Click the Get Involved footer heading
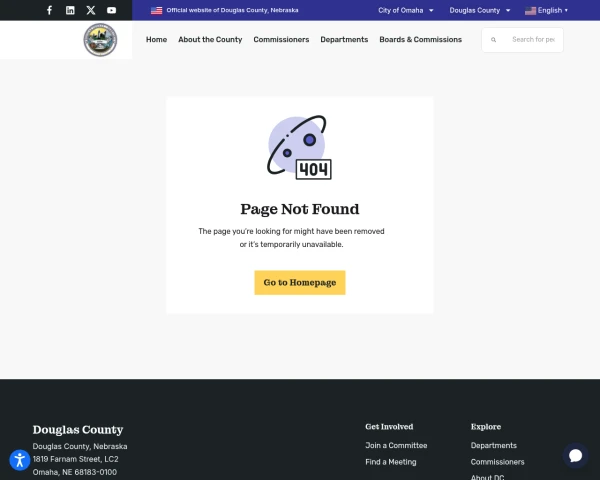The height and width of the screenshot is (480, 600). tap(389, 426)
